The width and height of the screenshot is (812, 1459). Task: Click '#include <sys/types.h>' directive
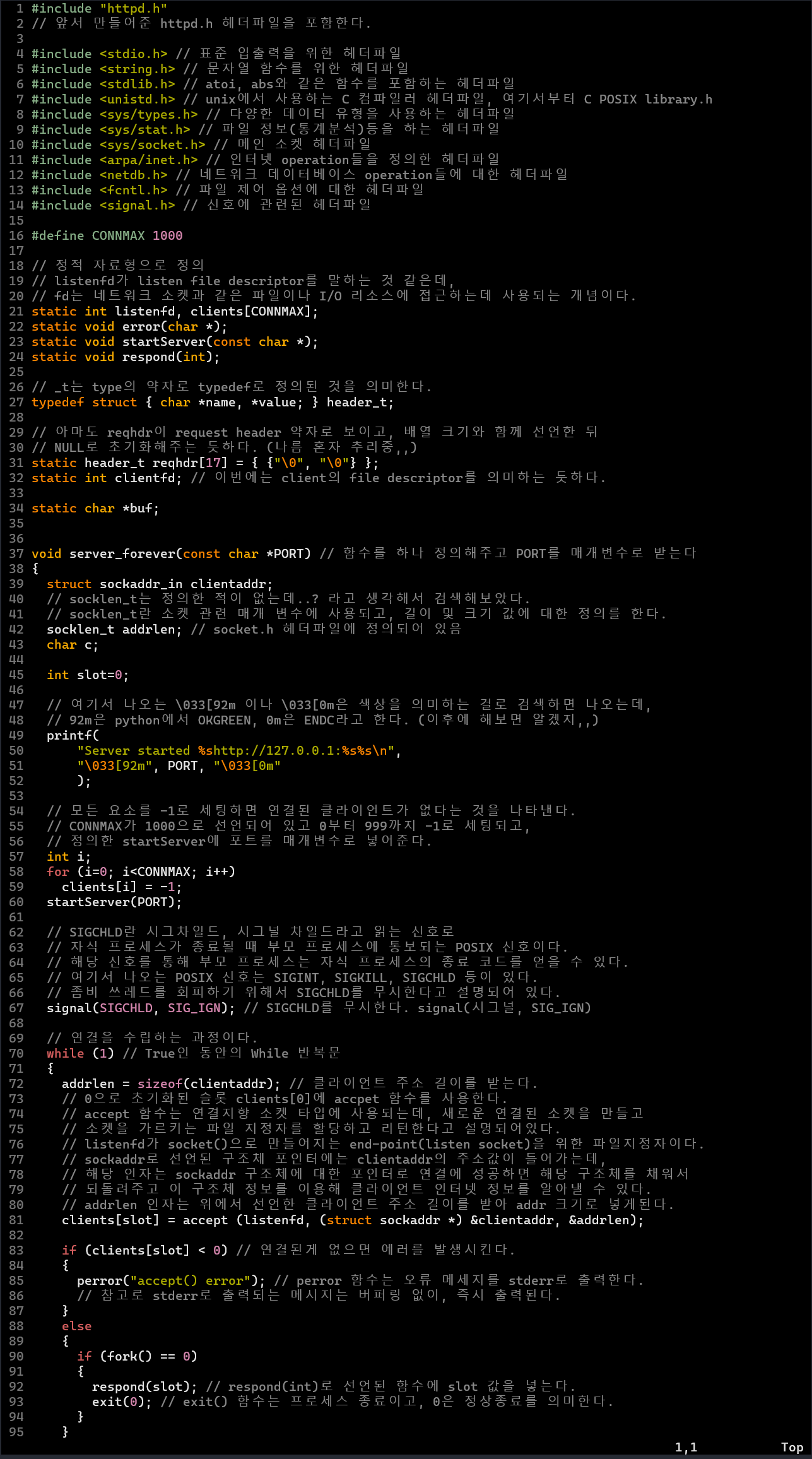tap(114, 114)
